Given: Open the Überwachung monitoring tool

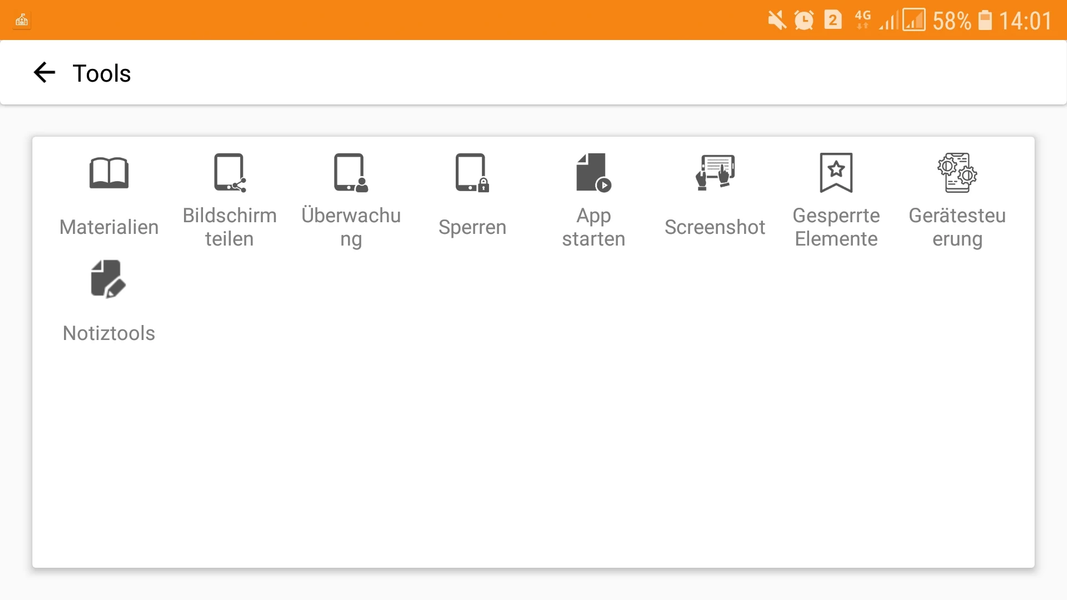Looking at the screenshot, I should (350, 172).
